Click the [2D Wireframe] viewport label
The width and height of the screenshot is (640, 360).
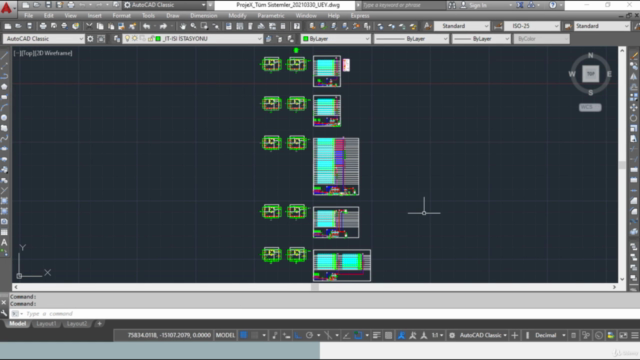coord(53,53)
